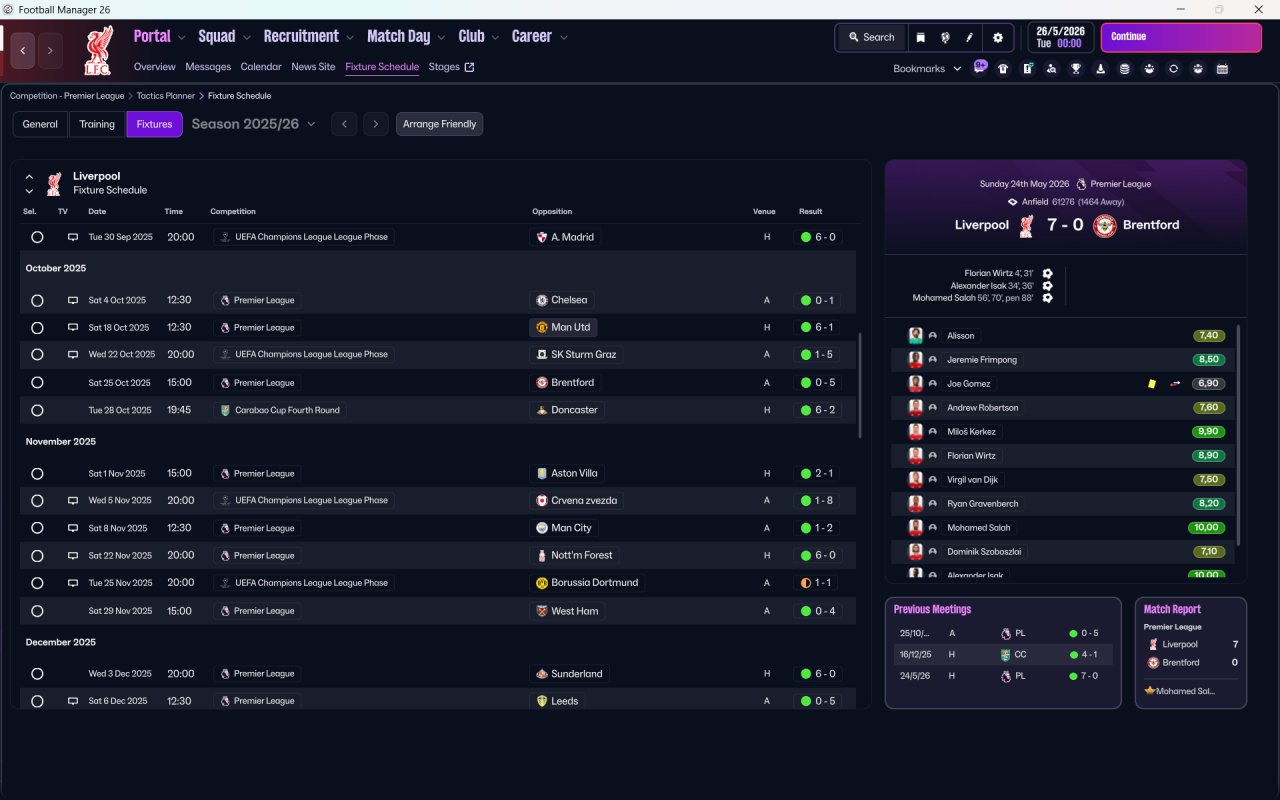This screenshot has height=800, width=1280.
Task: Open the 9+ messages bubble bookmark
Action: tap(980, 67)
